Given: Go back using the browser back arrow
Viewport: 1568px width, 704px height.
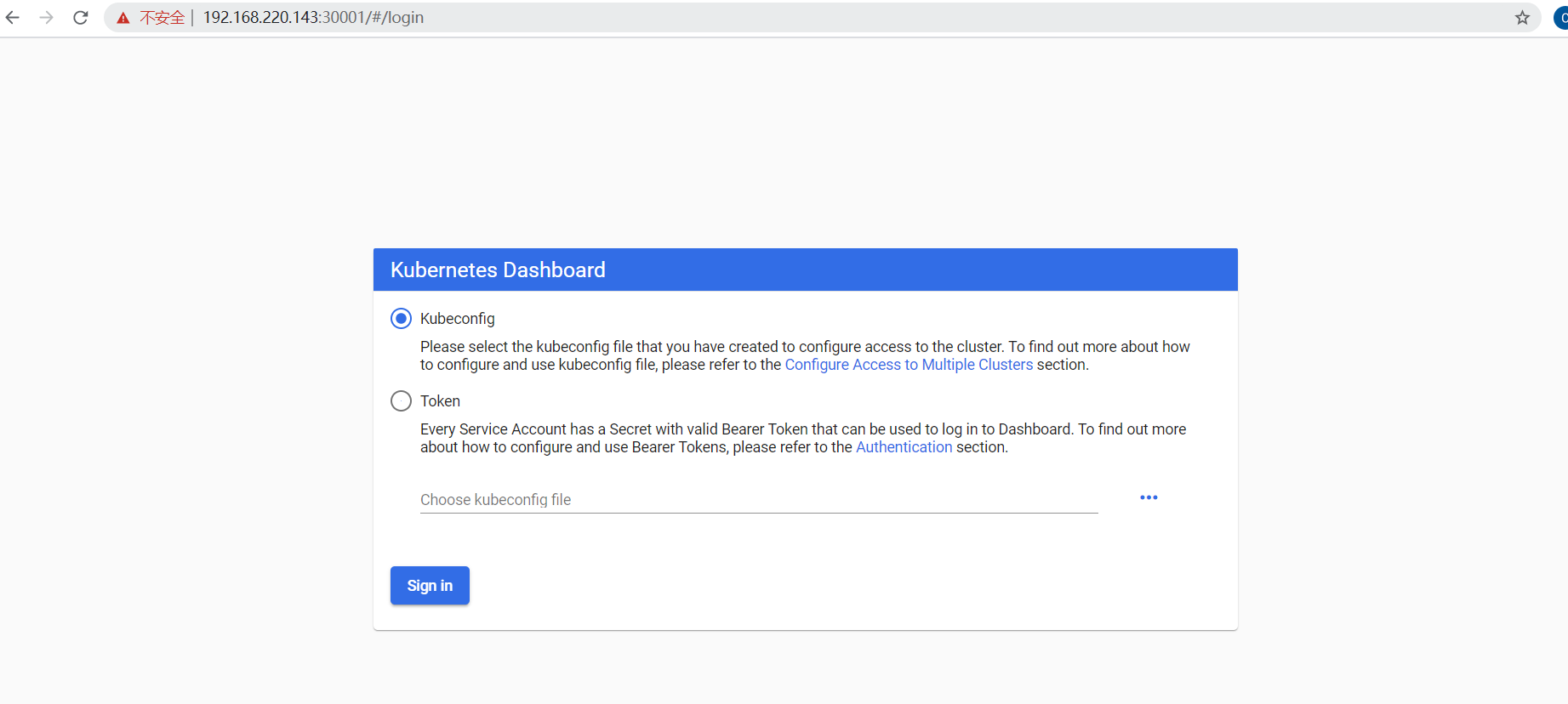Looking at the screenshot, I should [13, 18].
